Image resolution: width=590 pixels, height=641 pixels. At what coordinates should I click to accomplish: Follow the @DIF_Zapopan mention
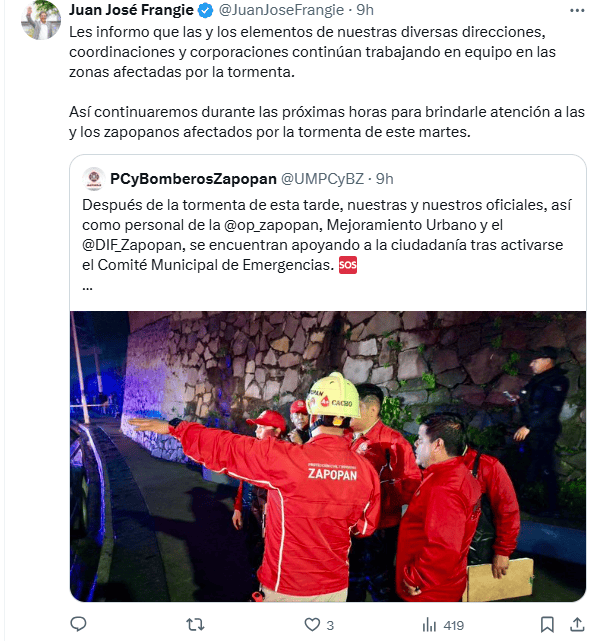click(132, 245)
